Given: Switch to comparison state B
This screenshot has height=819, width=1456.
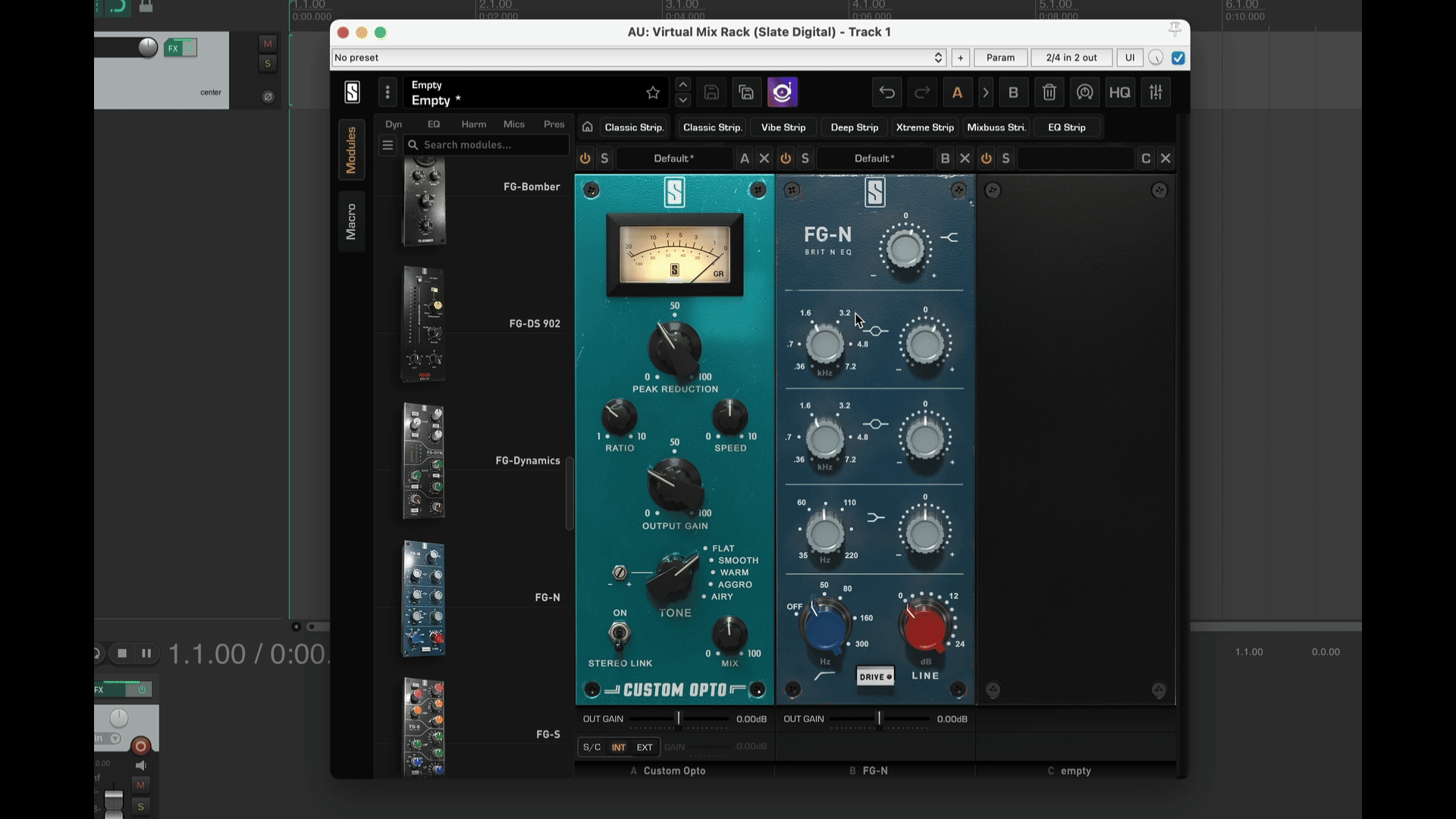Looking at the screenshot, I should click(1013, 93).
